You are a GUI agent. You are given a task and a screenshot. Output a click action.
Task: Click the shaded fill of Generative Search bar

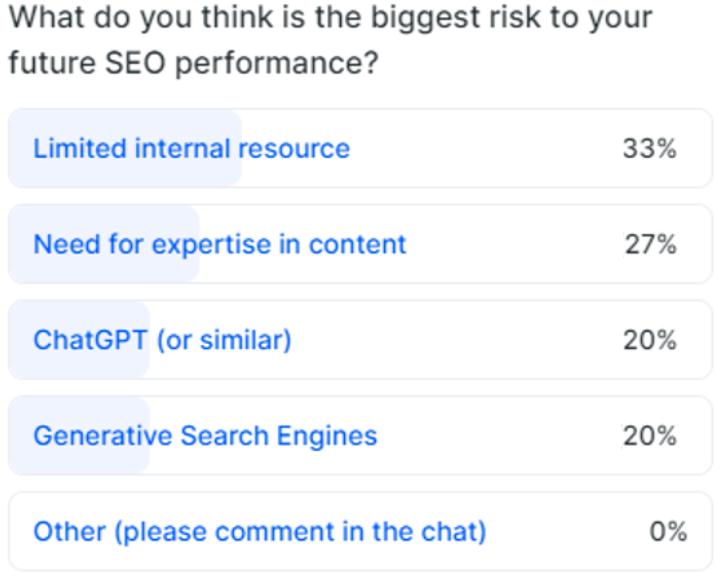[x=79, y=436]
